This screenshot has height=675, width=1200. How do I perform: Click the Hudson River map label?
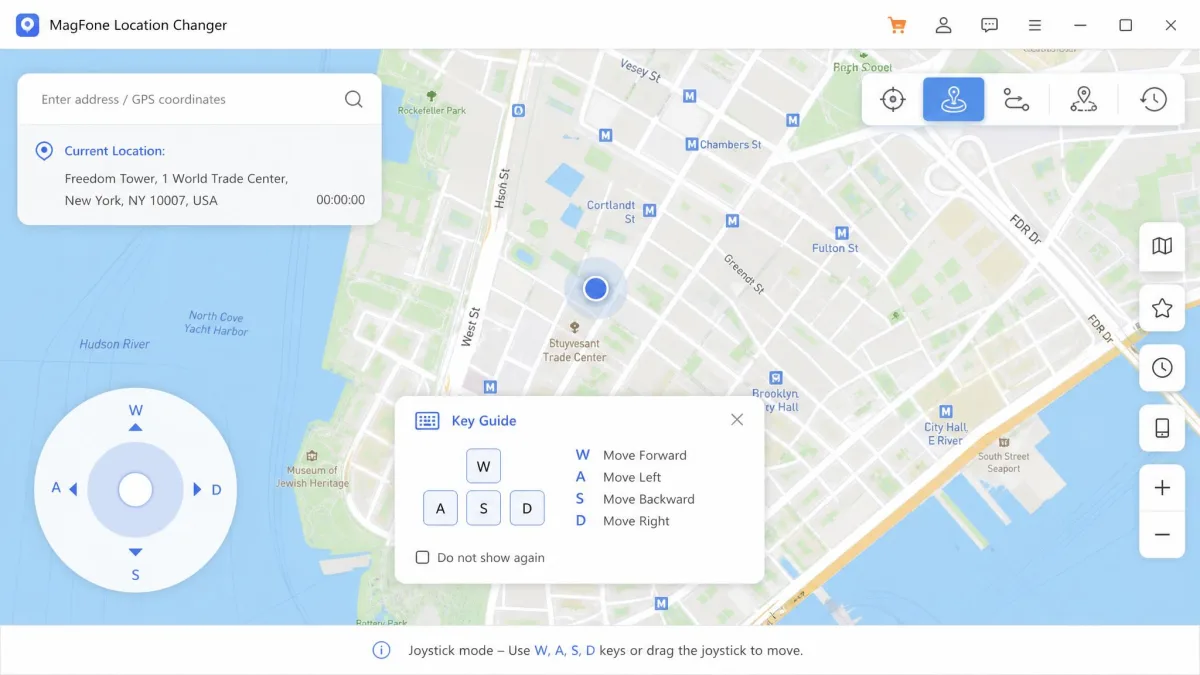115,344
